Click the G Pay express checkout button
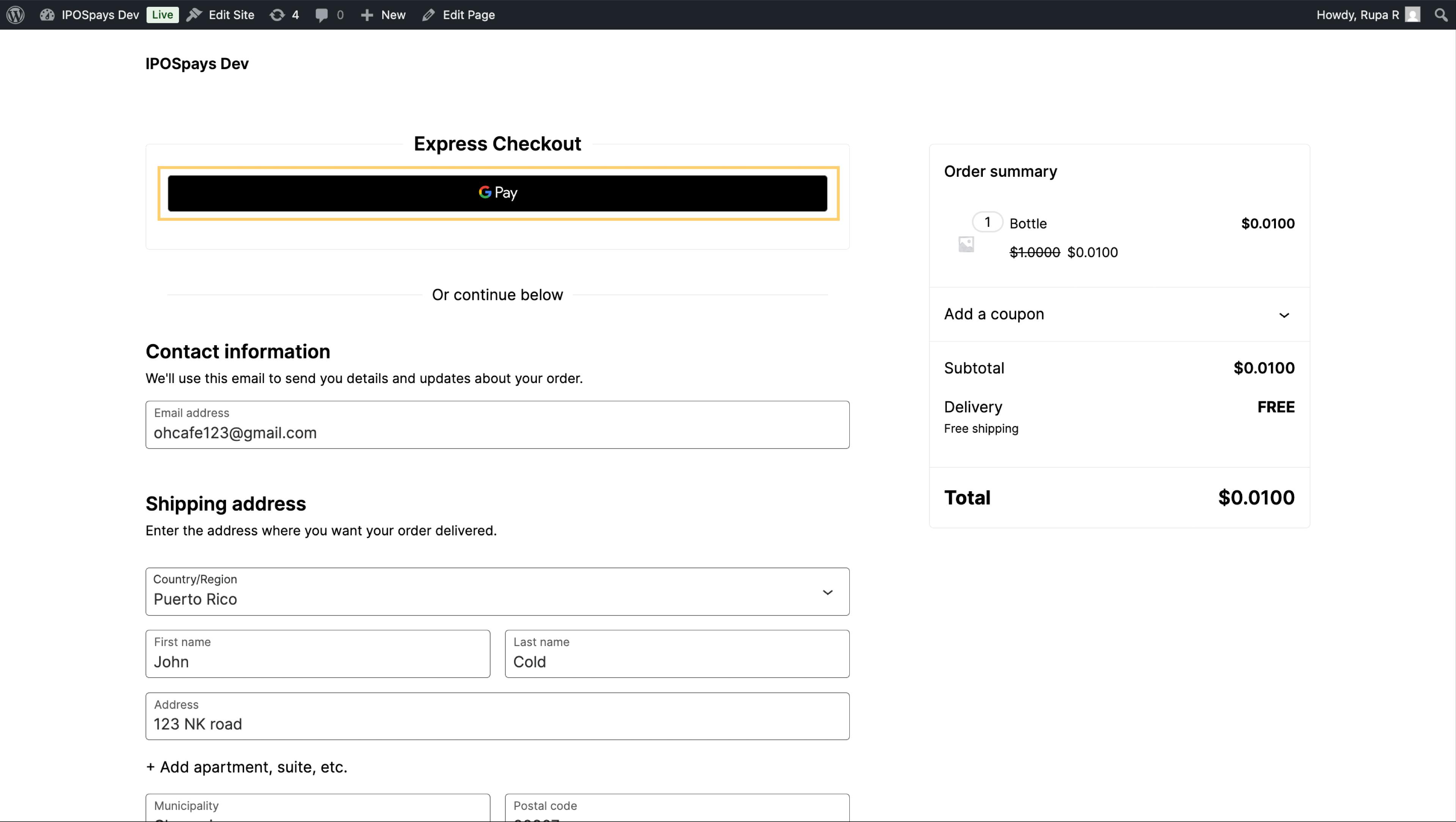Image resolution: width=1456 pixels, height=822 pixels. 497,193
